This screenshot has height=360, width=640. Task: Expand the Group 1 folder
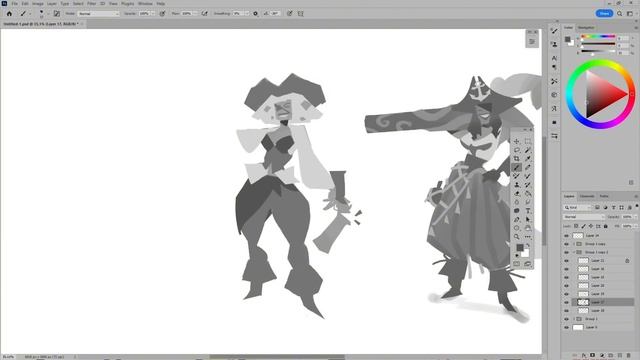coord(573,319)
